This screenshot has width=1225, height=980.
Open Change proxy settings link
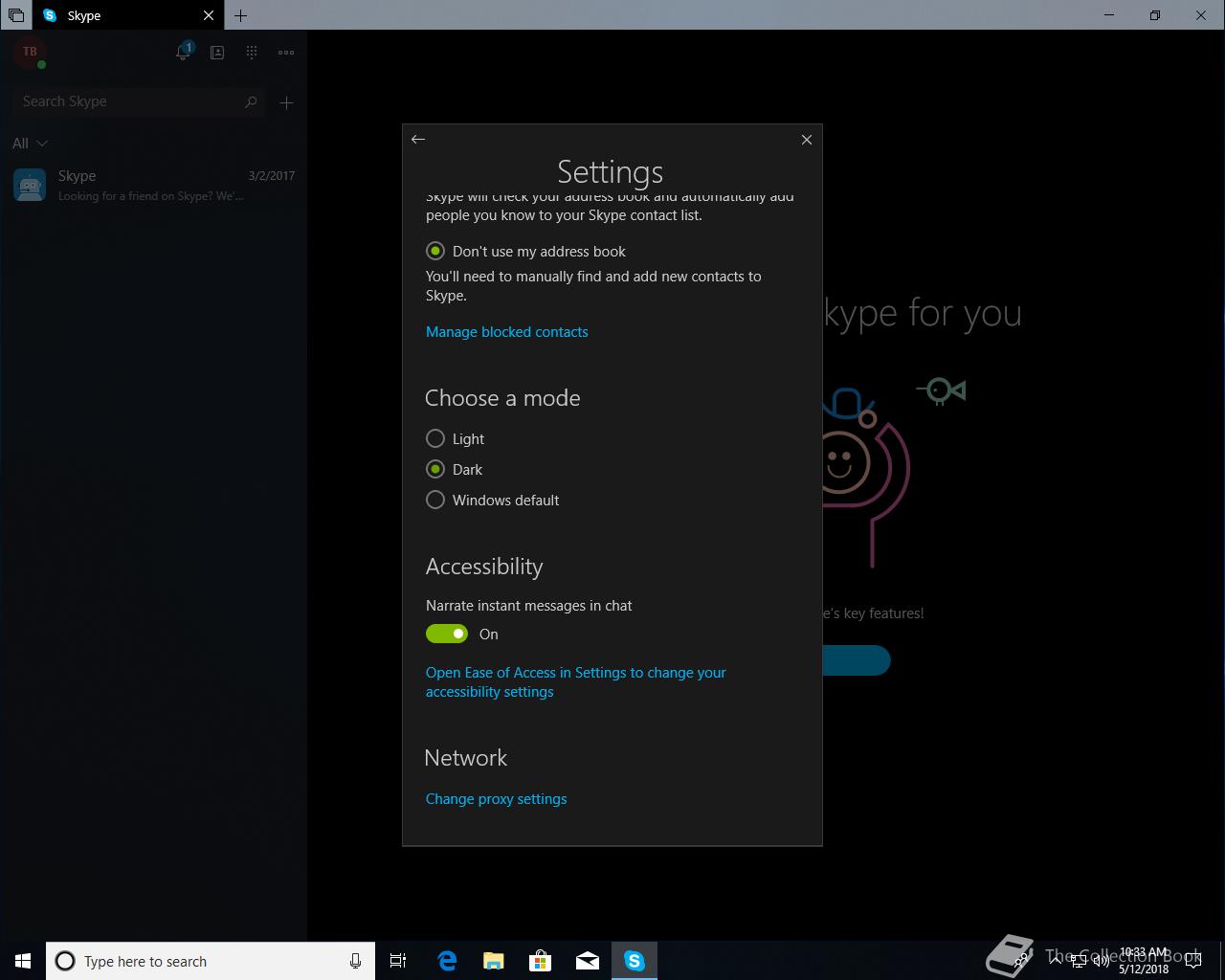tap(497, 799)
